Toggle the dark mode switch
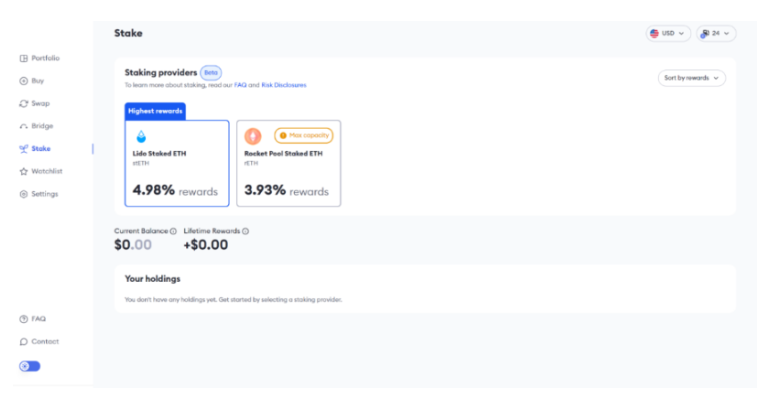The width and height of the screenshot is (771, 398). coord(30,366)
